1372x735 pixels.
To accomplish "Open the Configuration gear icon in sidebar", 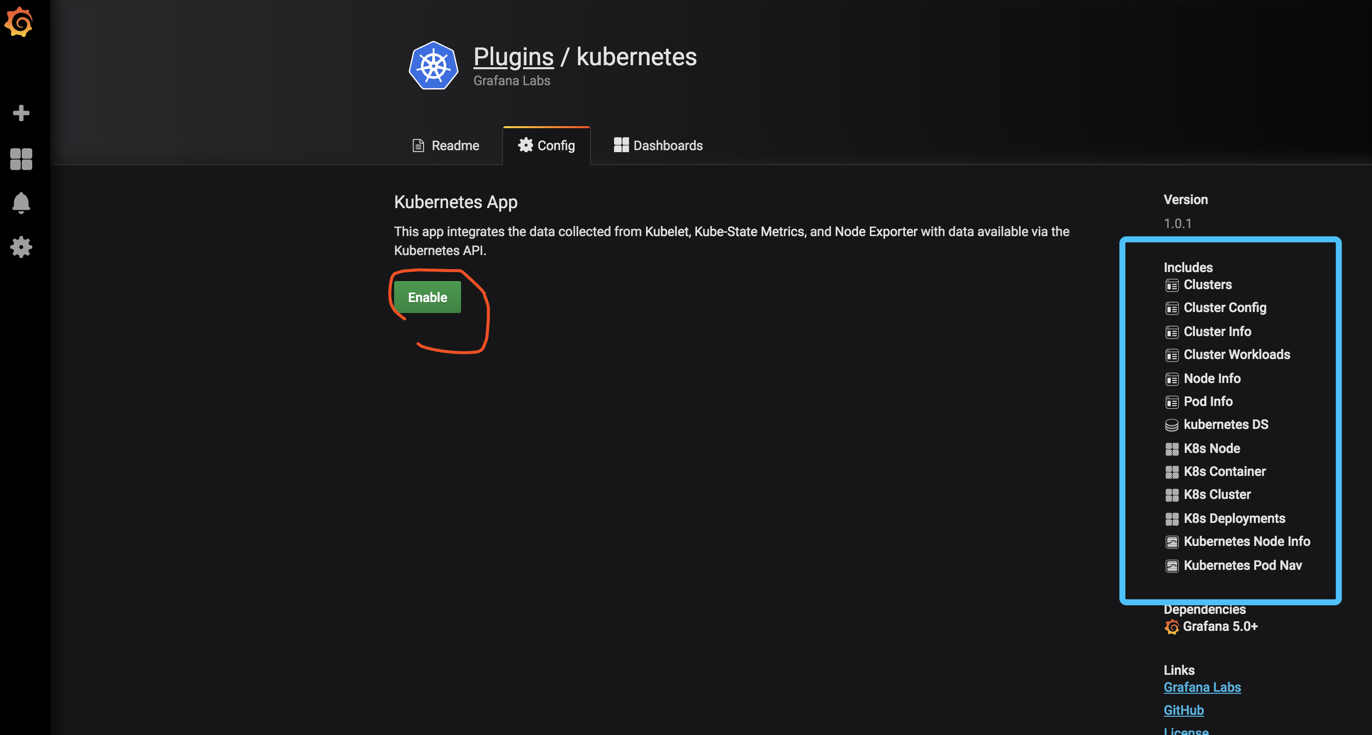I will [21, 247].
